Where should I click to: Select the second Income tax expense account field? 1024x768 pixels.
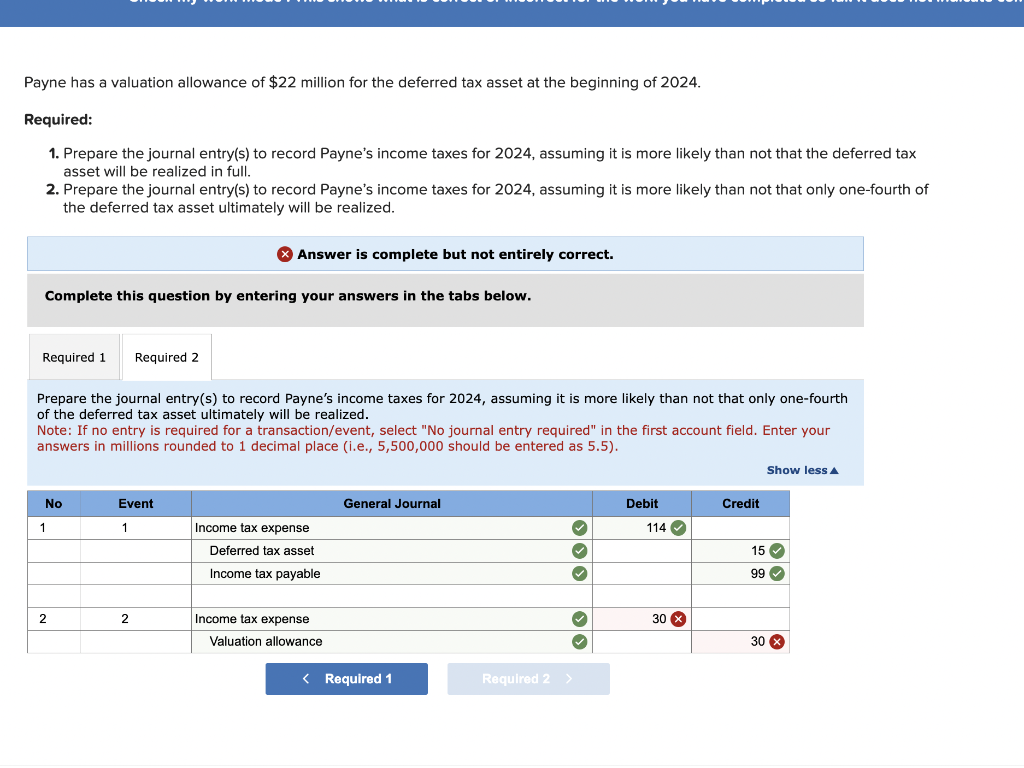[392, 619]
